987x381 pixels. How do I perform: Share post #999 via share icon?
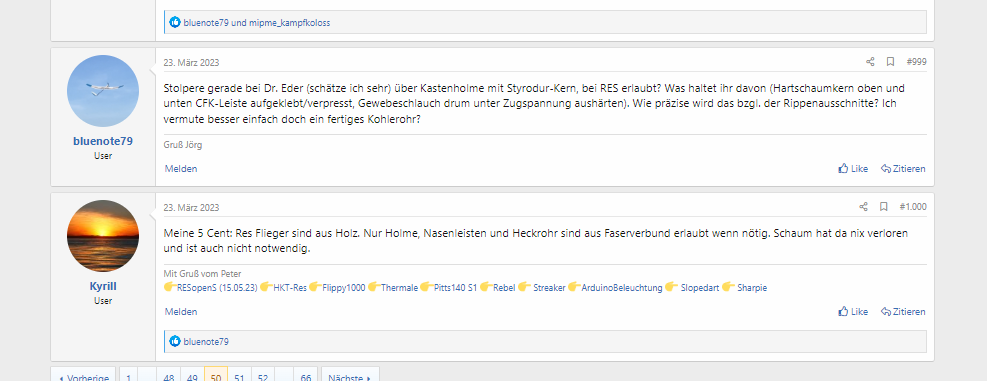click(870, 62)
